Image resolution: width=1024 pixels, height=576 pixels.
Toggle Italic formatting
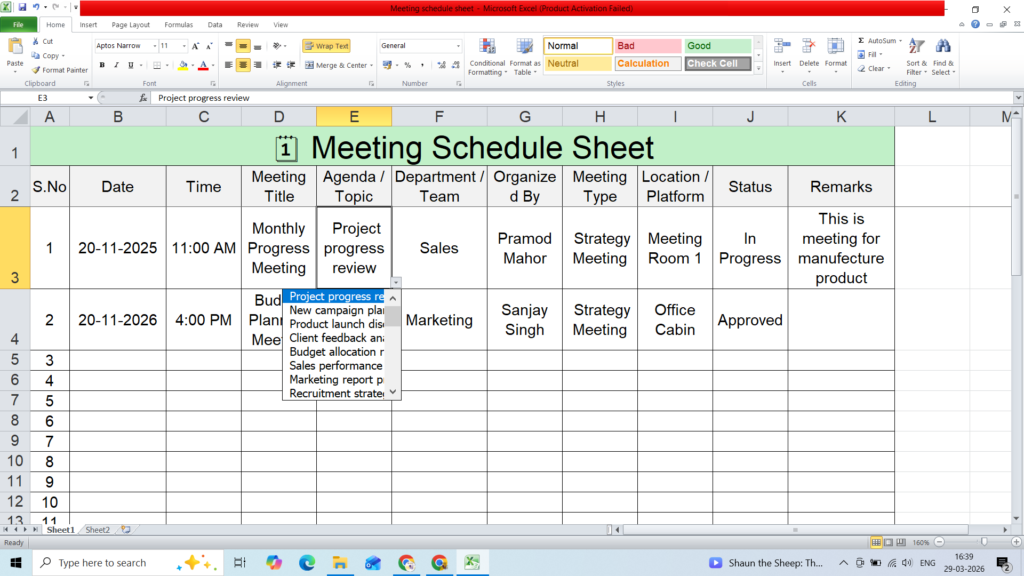pos(116,65)
